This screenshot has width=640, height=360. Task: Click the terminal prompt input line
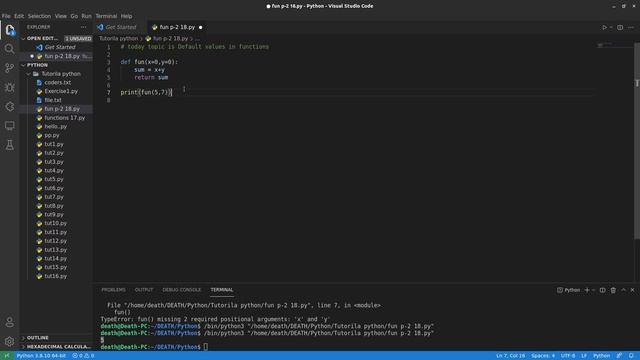206,347
